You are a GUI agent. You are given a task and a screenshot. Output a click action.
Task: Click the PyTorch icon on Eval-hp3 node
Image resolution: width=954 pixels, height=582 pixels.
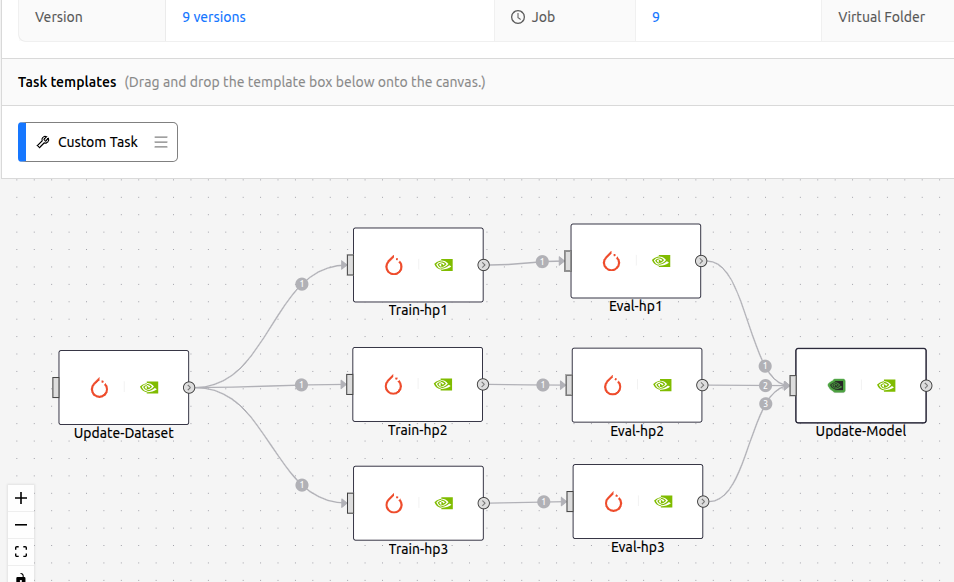click(x=611, y=503)
